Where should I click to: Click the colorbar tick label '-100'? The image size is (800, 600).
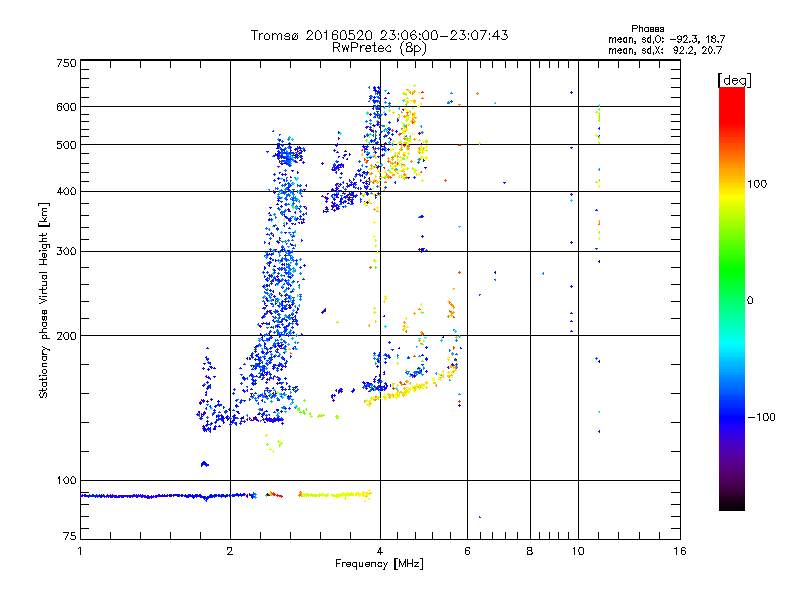coord(761,417)
